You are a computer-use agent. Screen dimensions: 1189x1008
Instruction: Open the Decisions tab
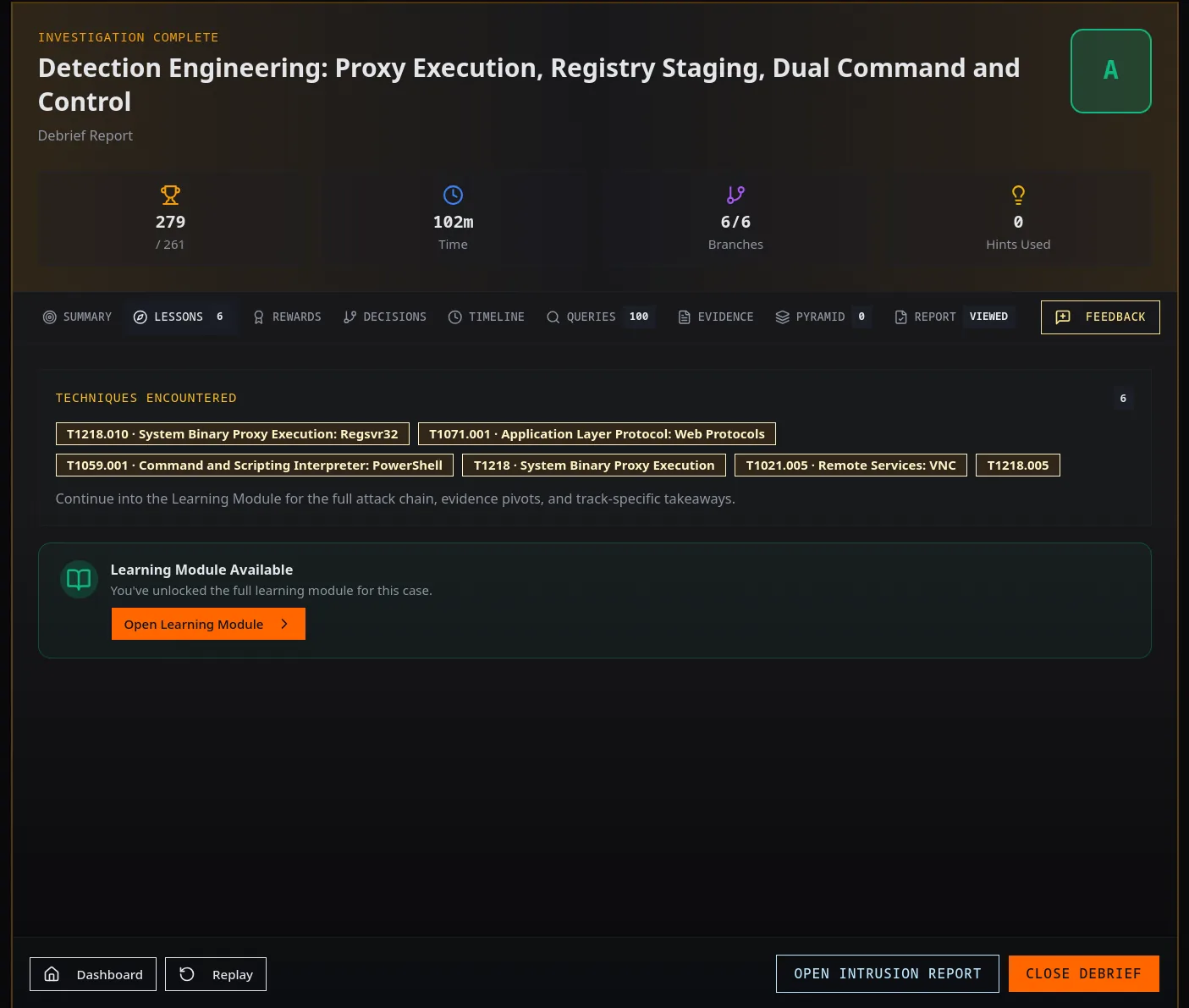[x=385, y=317]
